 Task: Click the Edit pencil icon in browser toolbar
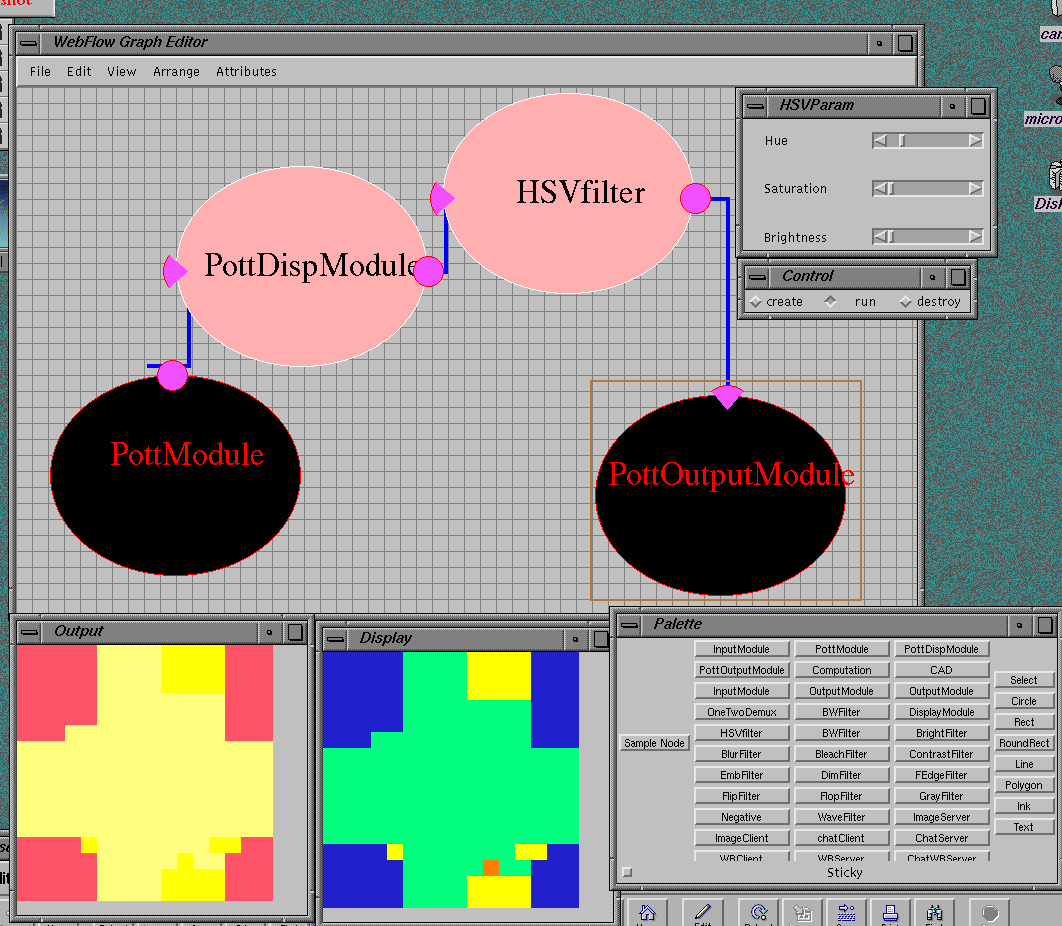pos(702,912)
